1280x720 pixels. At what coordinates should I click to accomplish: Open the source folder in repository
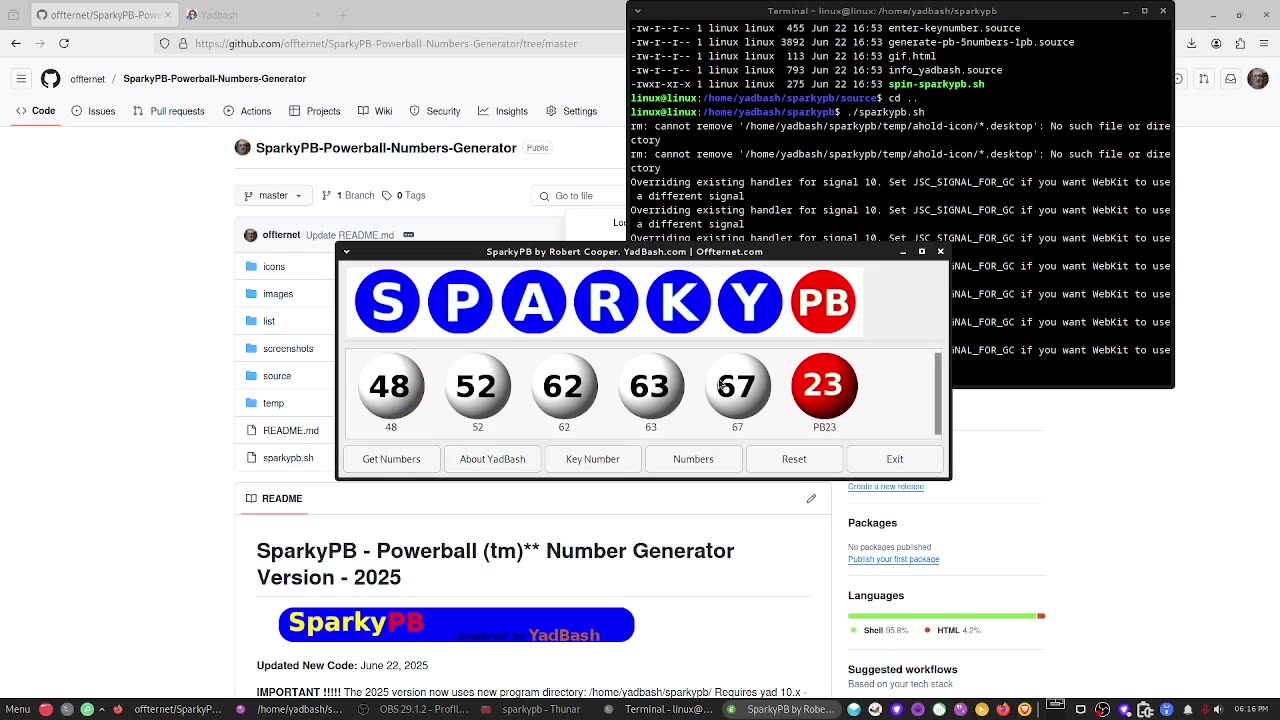pyautogui.click(x=277, y=376)
